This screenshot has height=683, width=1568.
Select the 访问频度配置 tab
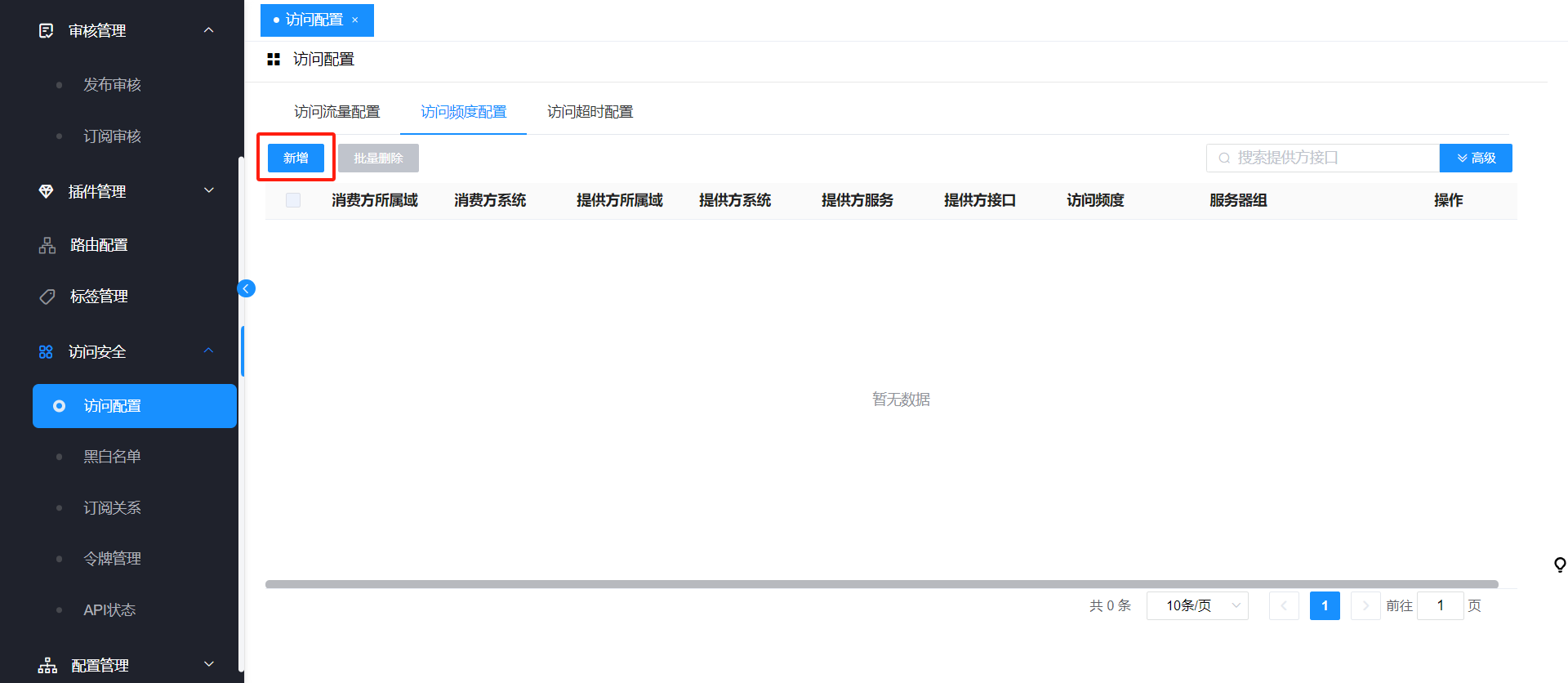(463, 112)
